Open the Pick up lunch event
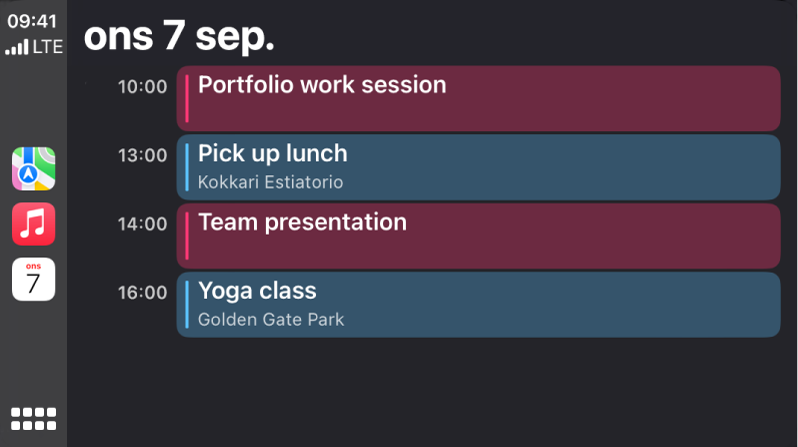 478,167
